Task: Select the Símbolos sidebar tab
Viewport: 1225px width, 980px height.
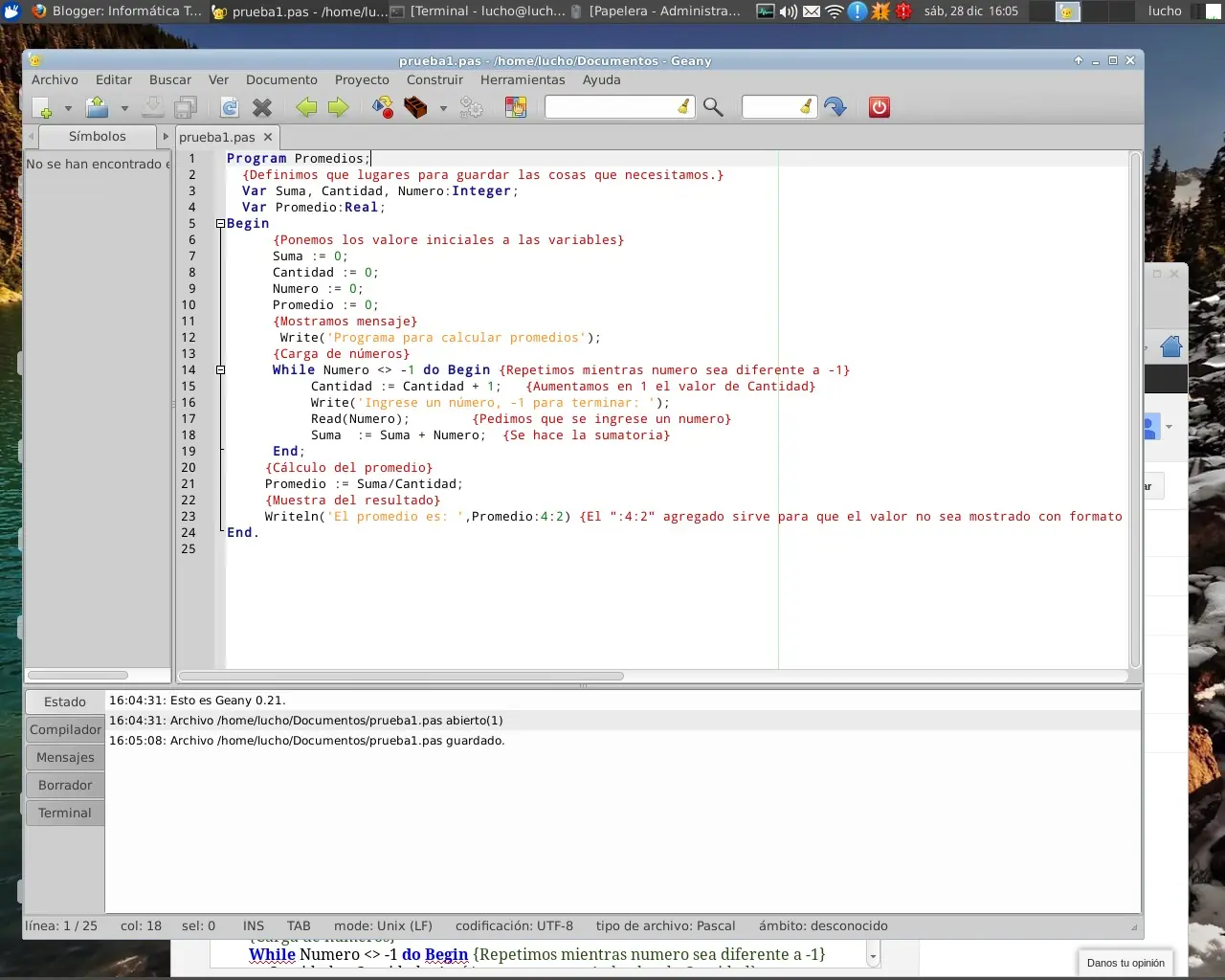Action: (x=97, y=137)
